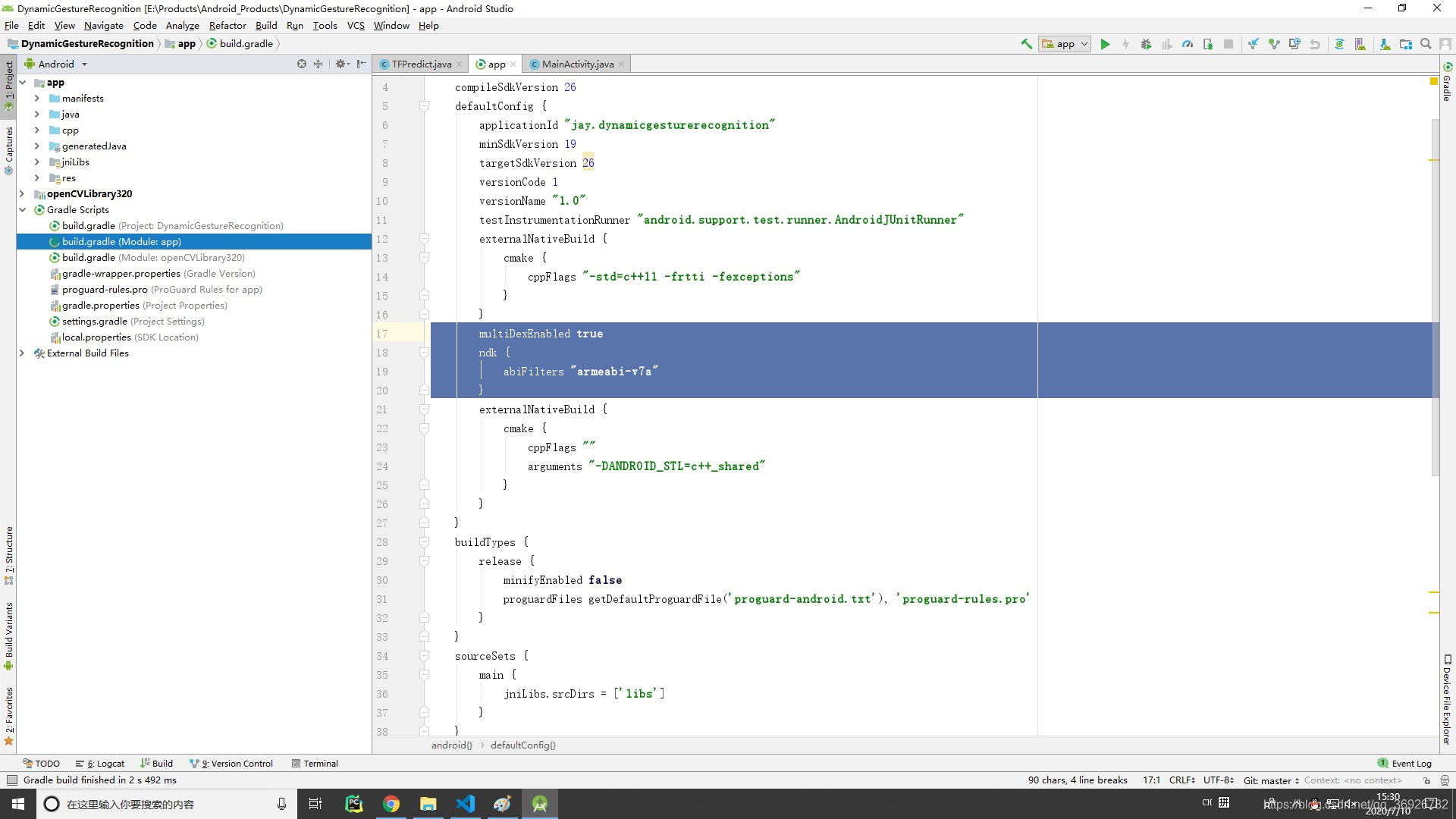Click the tool window quick-access icon in status bar
This screenshot has width=1456, height=819.
[11, 780]
